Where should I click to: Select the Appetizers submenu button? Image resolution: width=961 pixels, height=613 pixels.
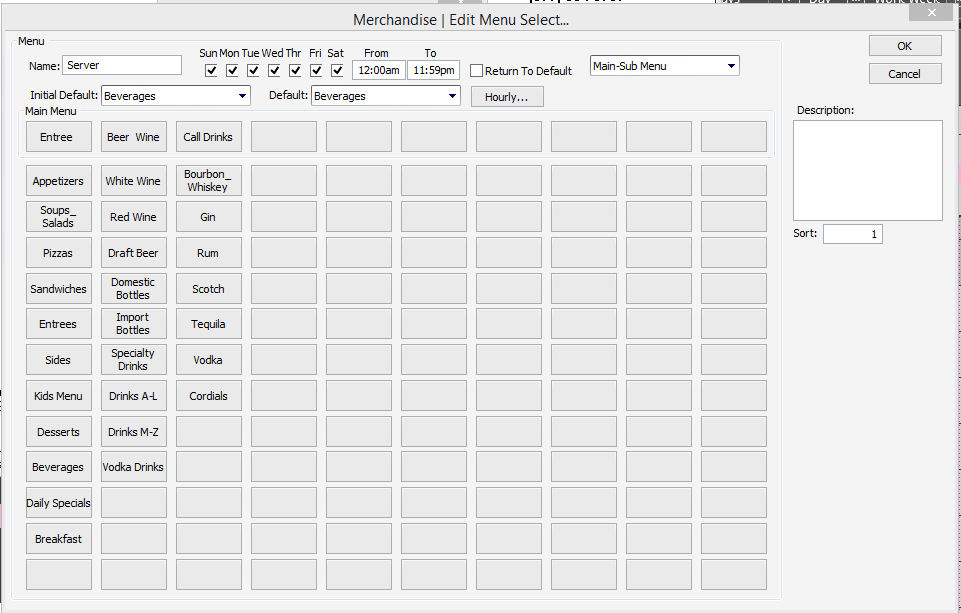pyautogui.click(x=59, y=181)
